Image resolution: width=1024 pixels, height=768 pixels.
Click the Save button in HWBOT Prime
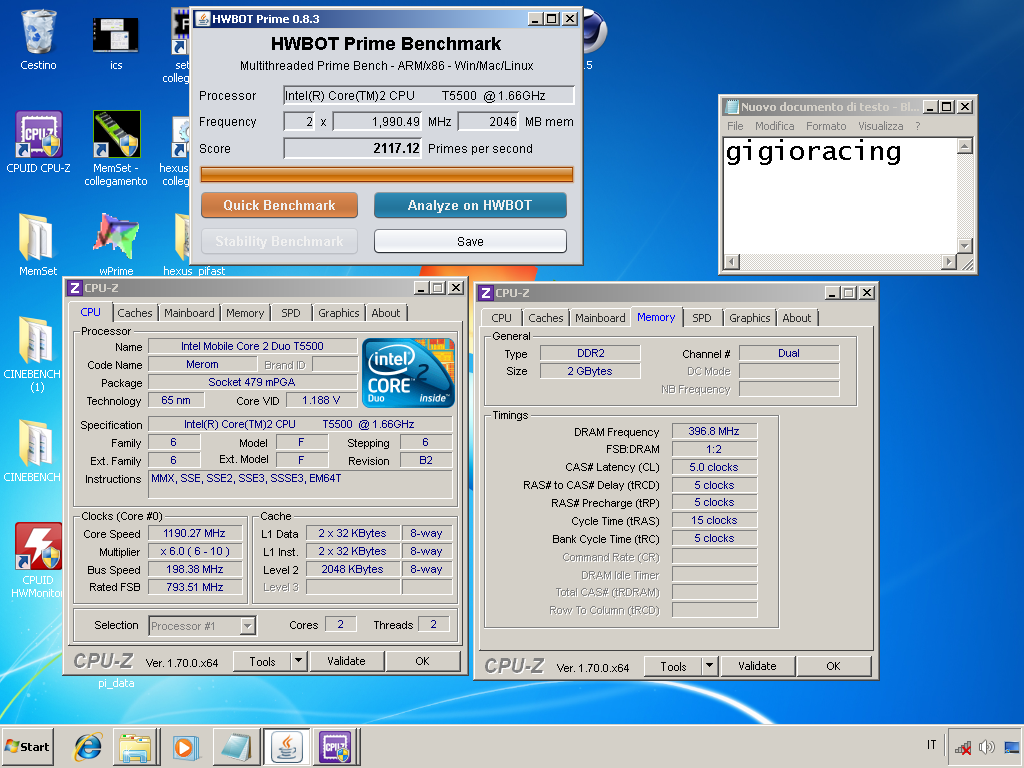click(470, 241)
